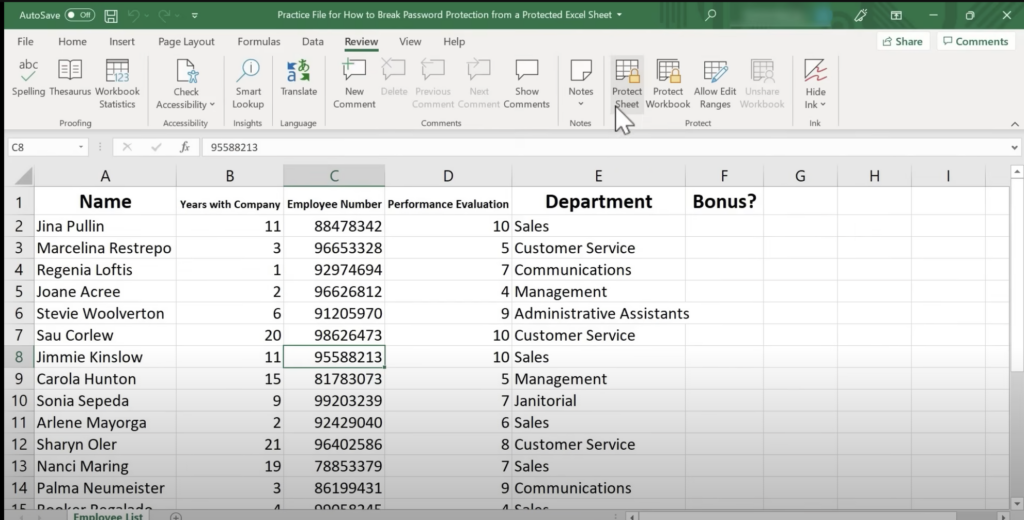Click the pen icon in the title bar
The image size is (1024, 520).
[x=861, y=15]
